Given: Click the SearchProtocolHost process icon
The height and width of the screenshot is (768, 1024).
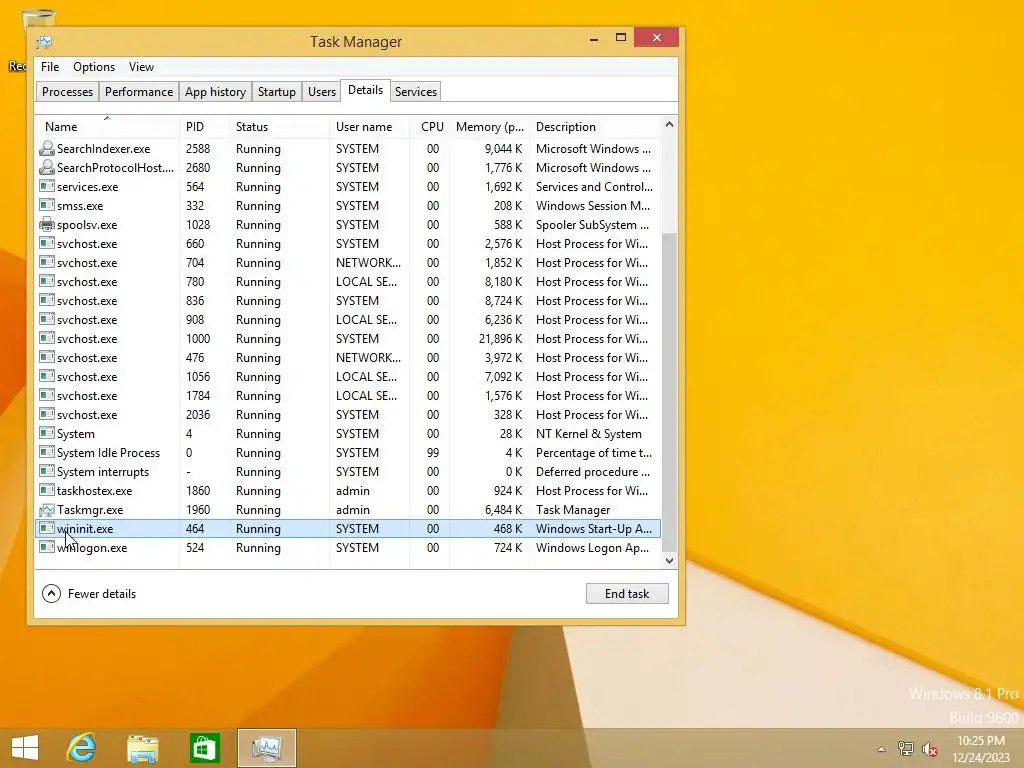Looking at the screenshot, I should (46, 167).
